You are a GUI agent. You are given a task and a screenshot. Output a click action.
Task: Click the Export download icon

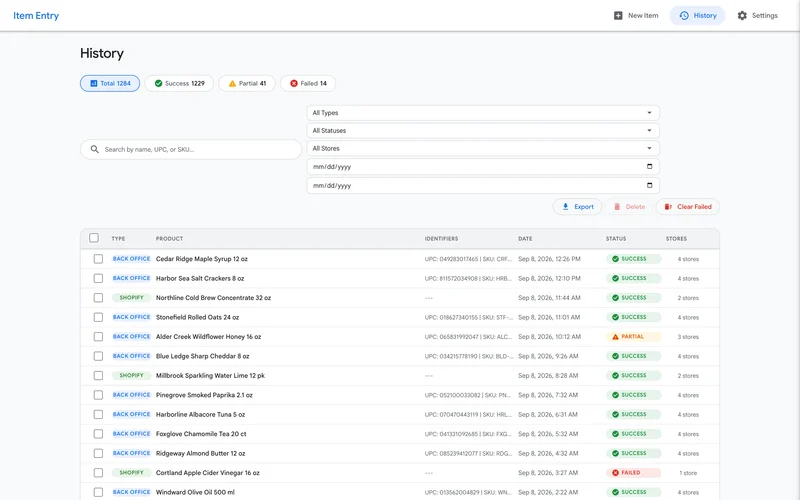(x=565, y=207)
